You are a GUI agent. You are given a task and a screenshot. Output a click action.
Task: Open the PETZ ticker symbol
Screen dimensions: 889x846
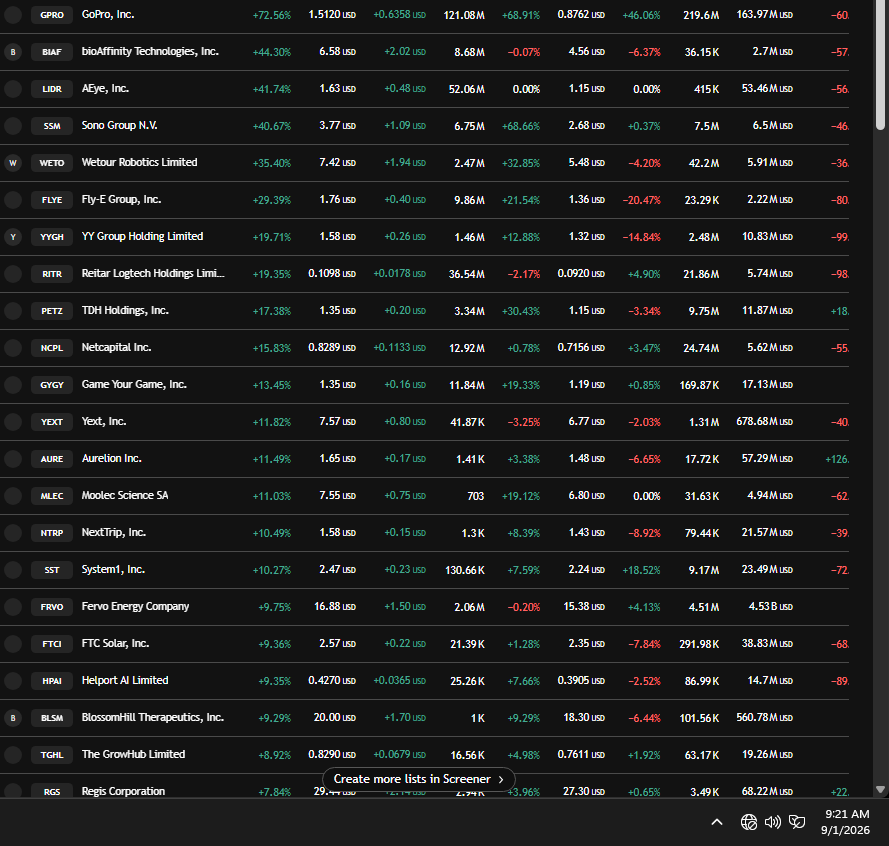pos(52,311)
